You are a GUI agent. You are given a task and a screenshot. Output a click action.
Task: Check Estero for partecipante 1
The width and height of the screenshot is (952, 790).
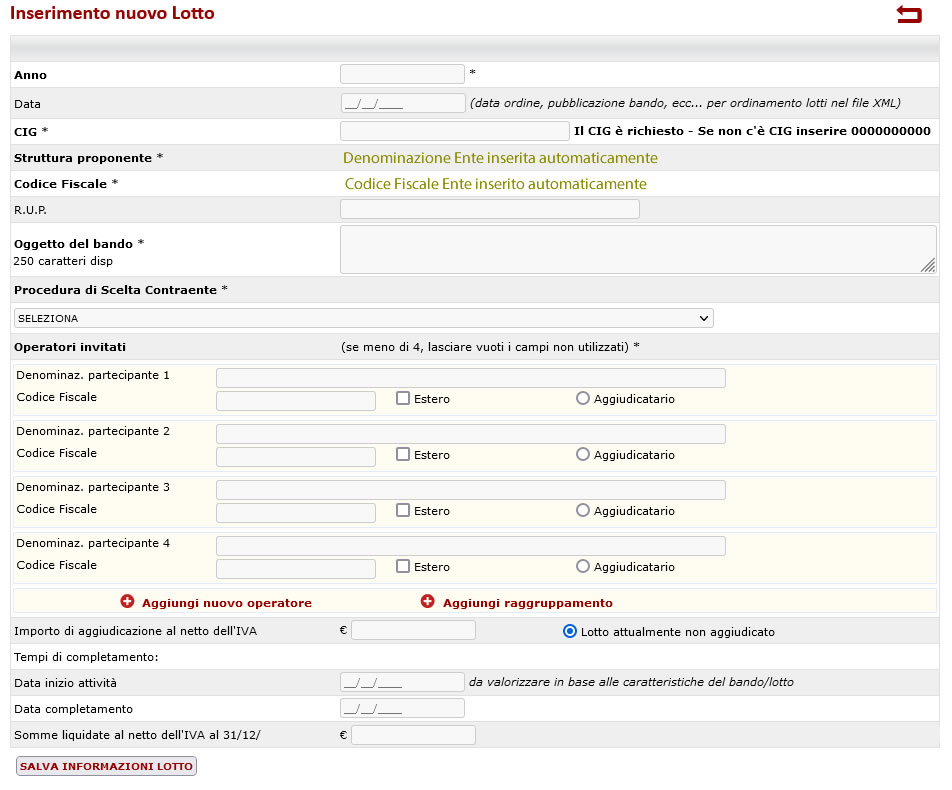pos(403,398)
